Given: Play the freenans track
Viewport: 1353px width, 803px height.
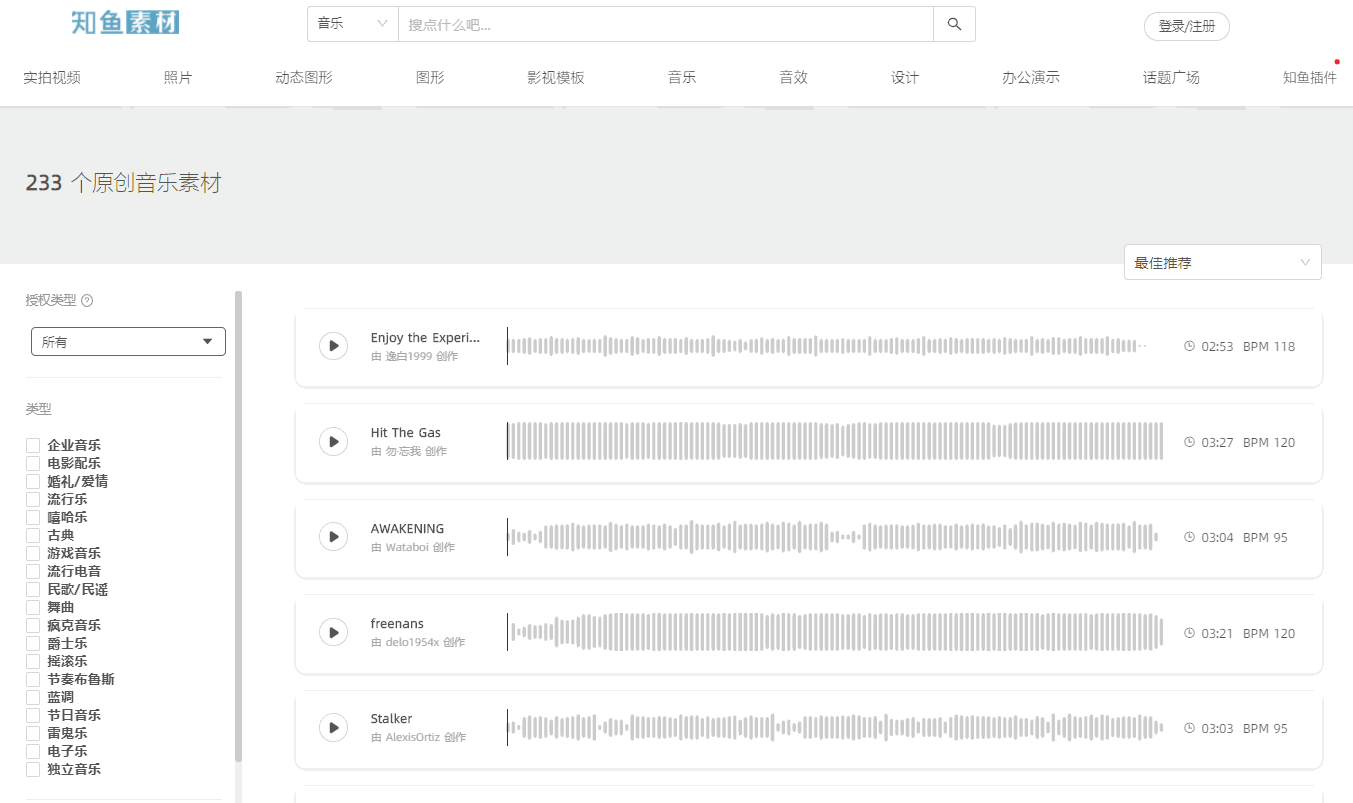Looking at the screenshot, I should point(333,632).
